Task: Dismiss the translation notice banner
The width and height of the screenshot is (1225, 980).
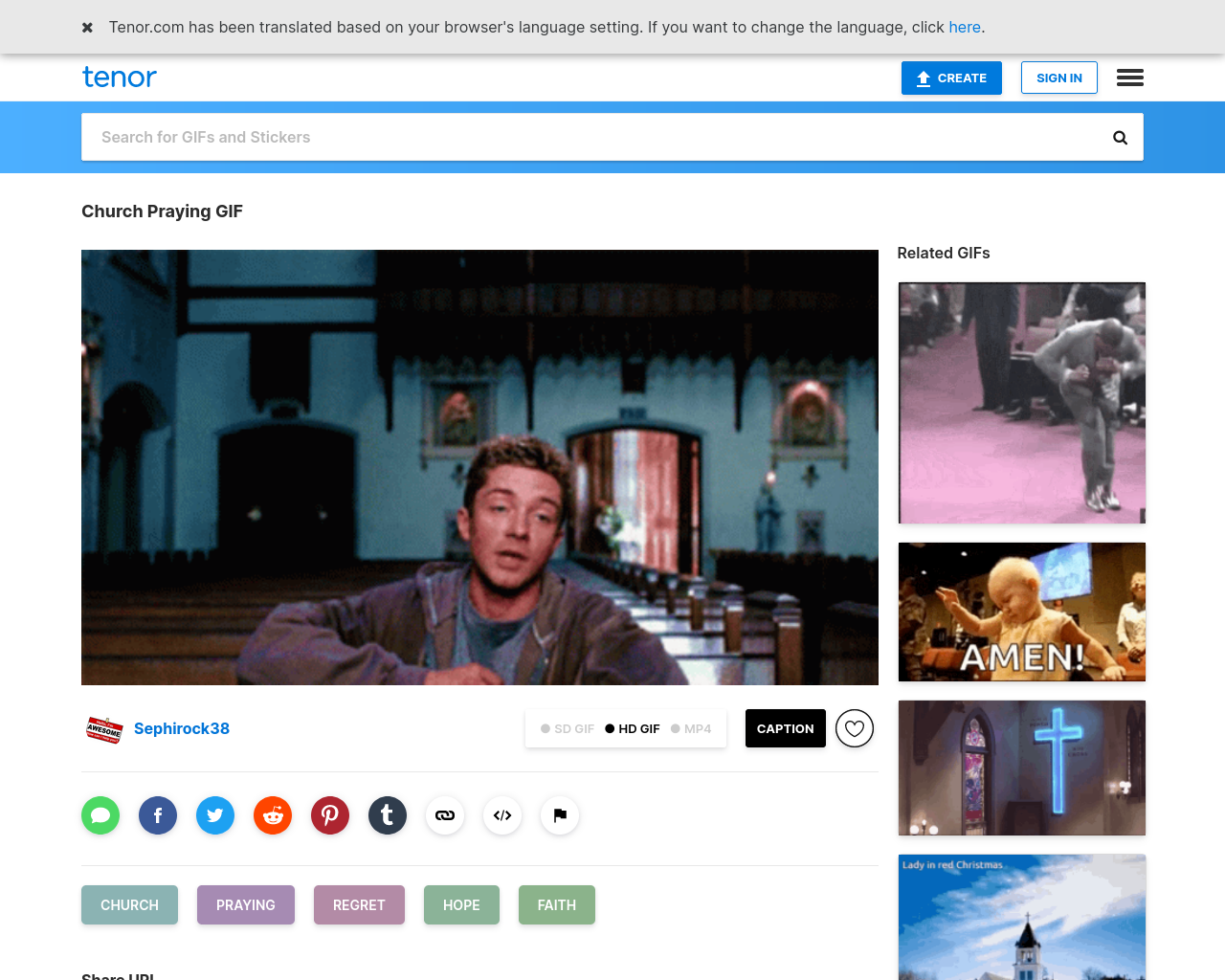Action: [87, 28]
